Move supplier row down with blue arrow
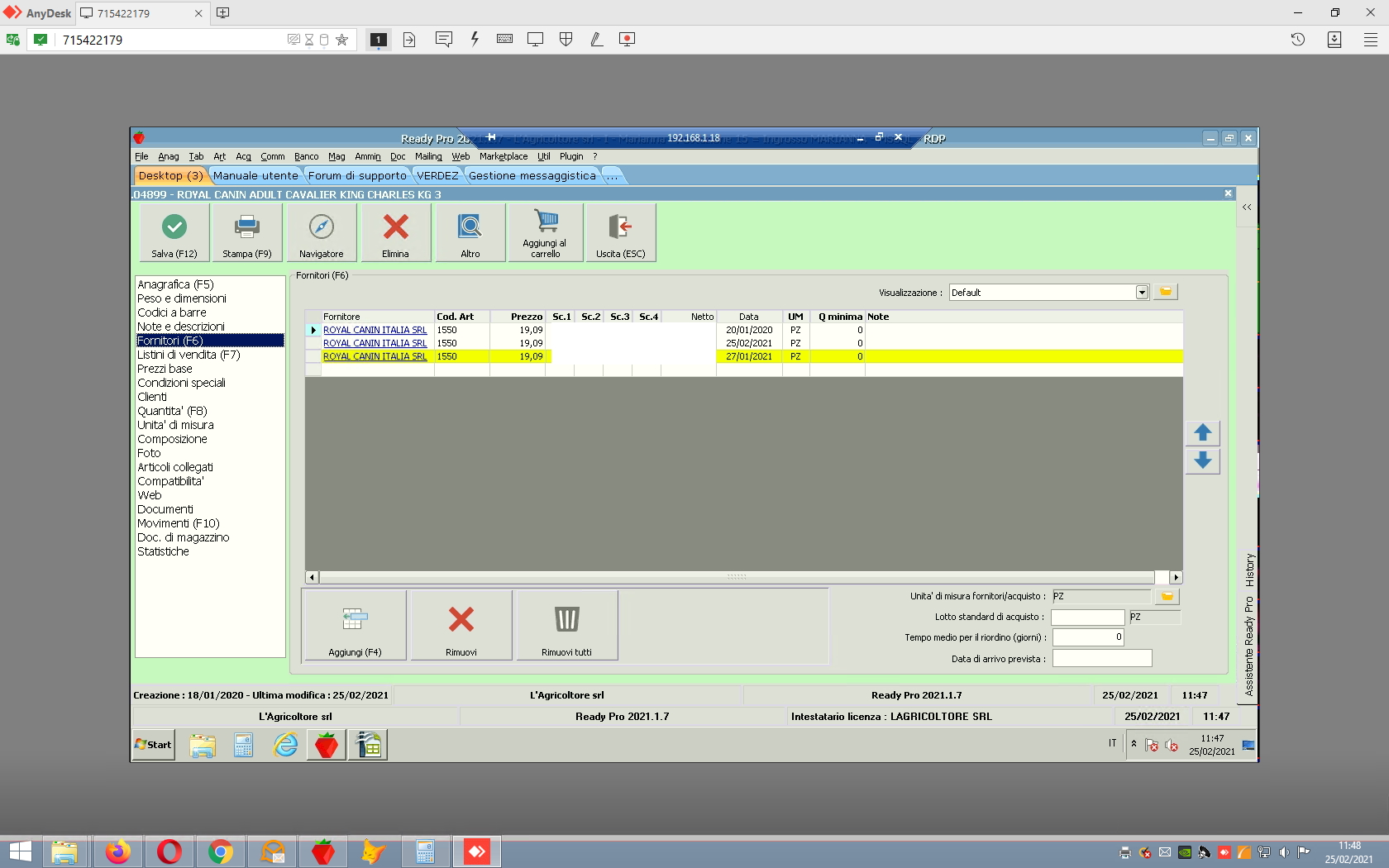The image size is (1389, 868). click(x=1203, y=460)
